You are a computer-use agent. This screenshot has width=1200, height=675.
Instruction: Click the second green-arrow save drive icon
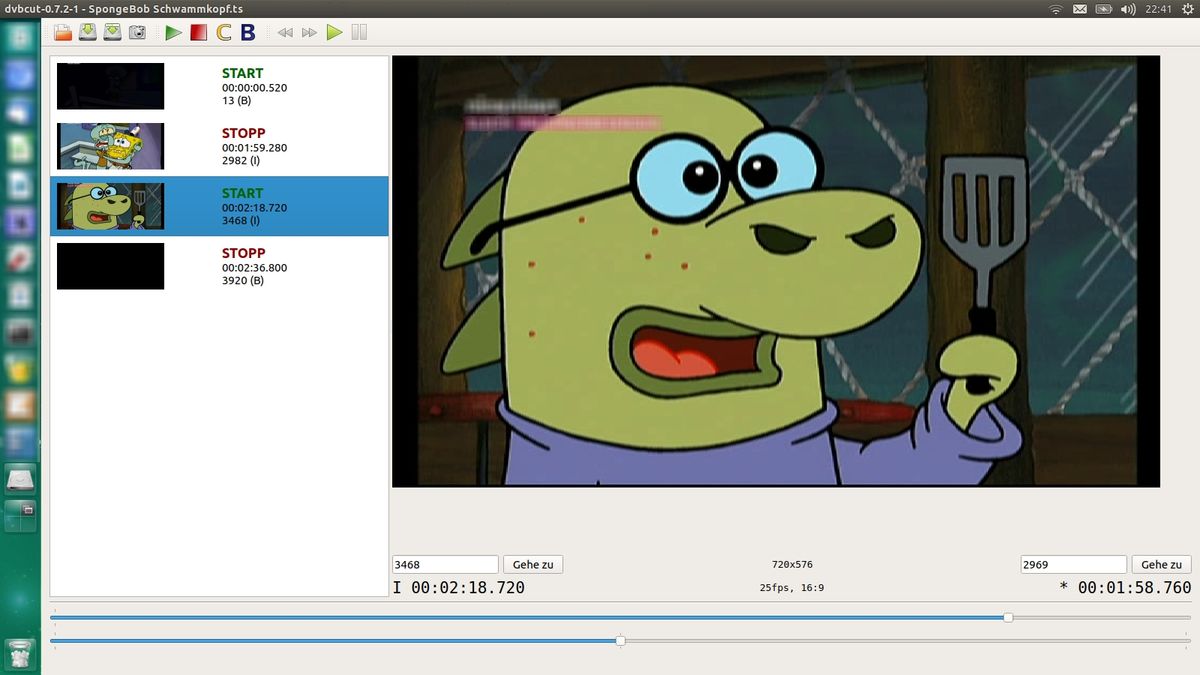(112, 32)
